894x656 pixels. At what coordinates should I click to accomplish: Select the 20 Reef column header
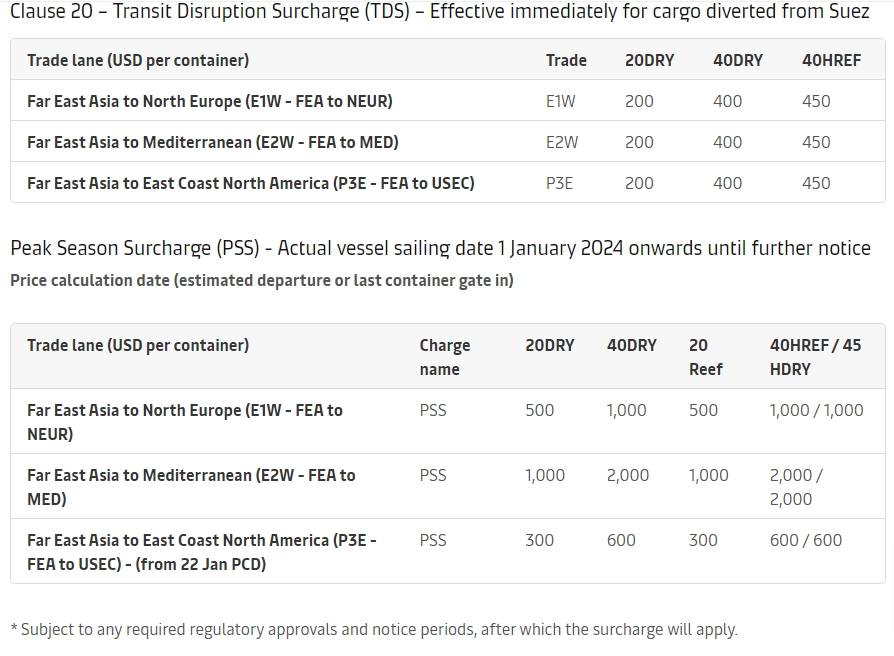[705, 357]
